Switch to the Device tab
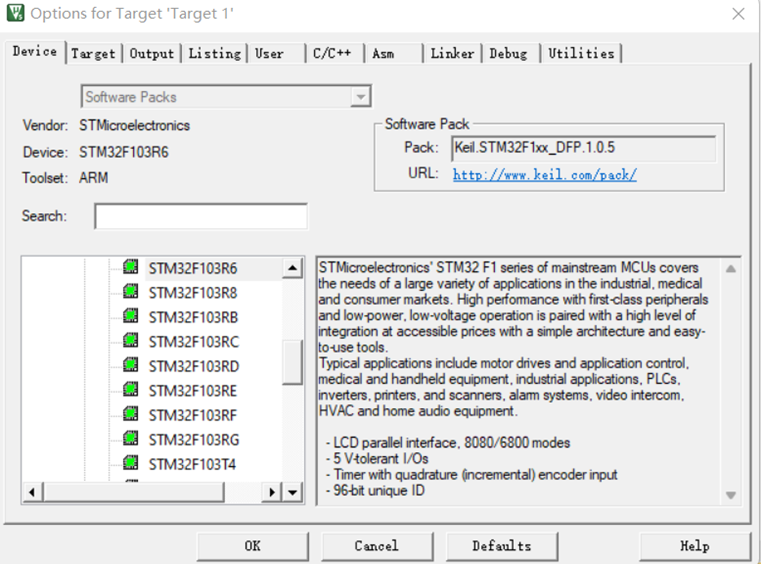This screenshot has height=564, width=761. pos(34,51)
